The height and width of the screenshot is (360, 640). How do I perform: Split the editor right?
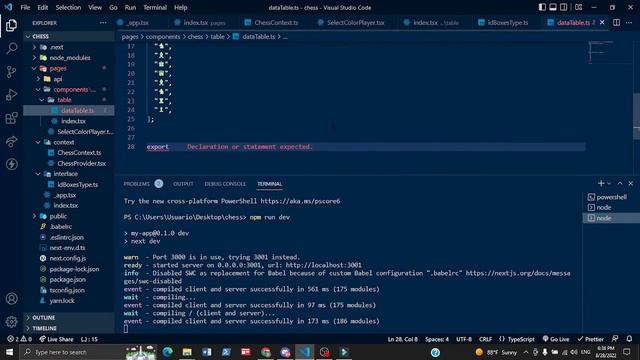pos(616,22)
